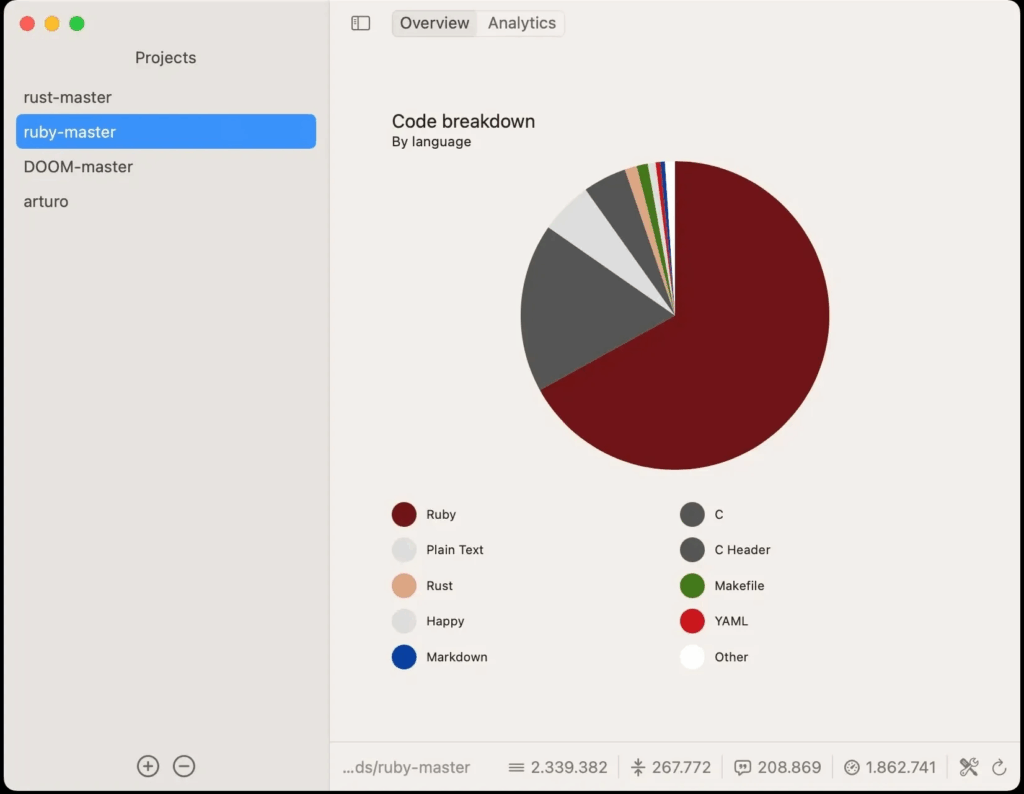Add a new project with plus button
The image size is (1024, 794).
[148, 766]
